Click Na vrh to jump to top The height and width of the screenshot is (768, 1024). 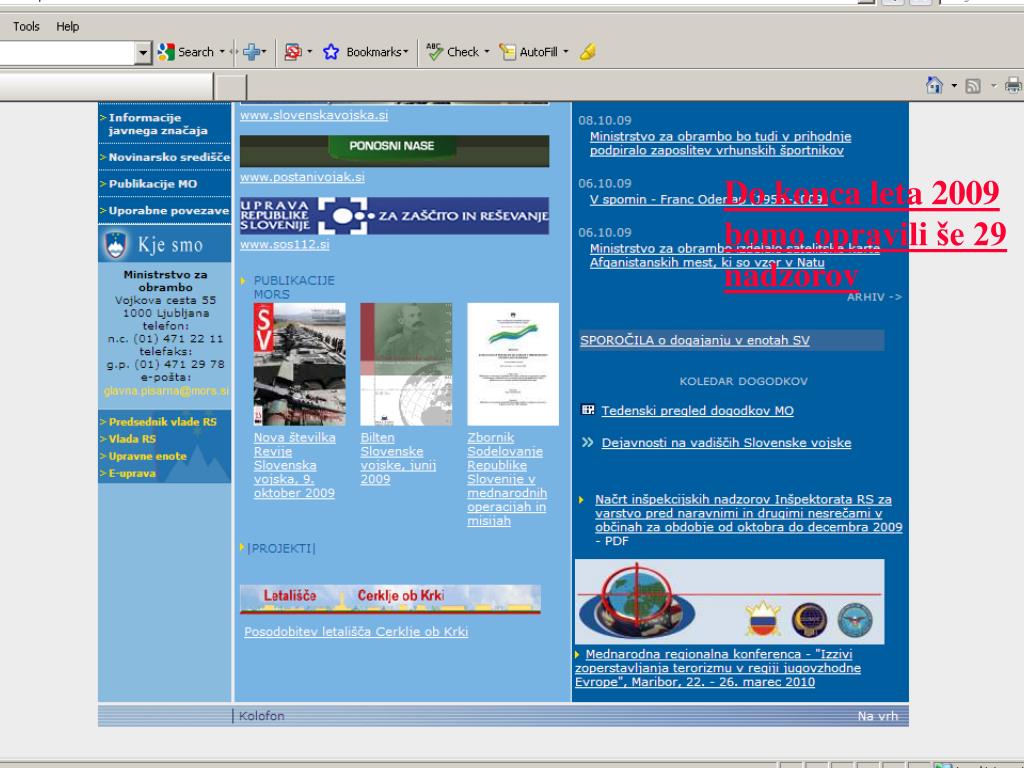tap(878, 716)
